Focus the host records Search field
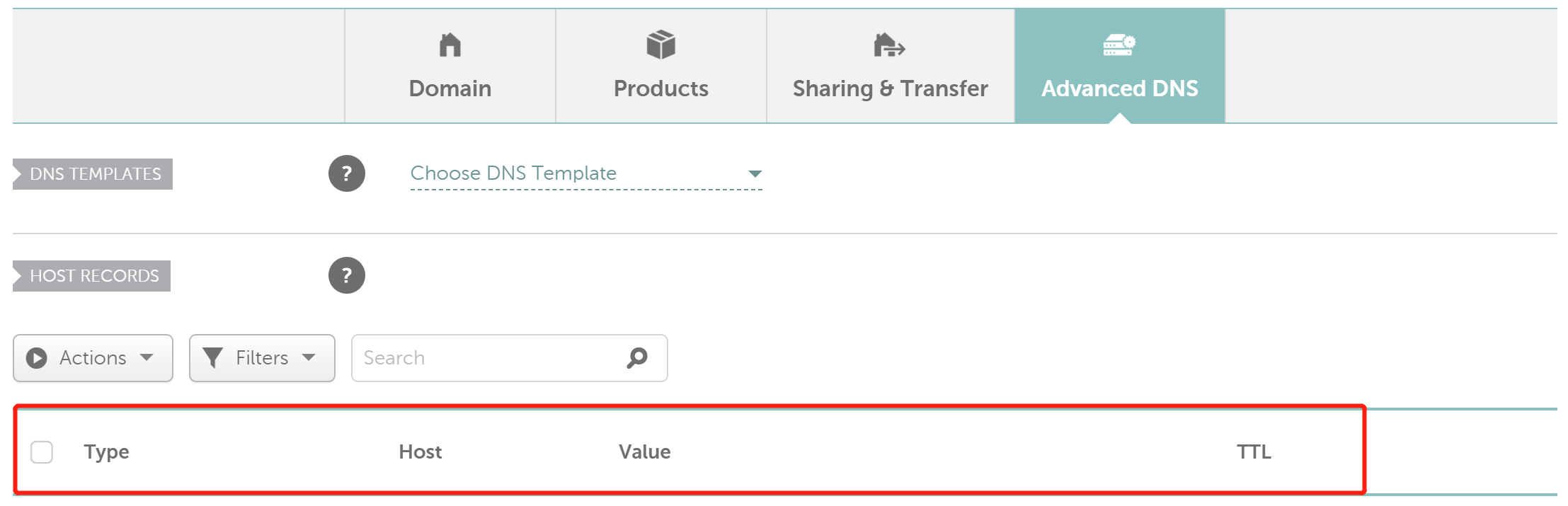The width and height of the screenshot is (1568, 506). 488,358
